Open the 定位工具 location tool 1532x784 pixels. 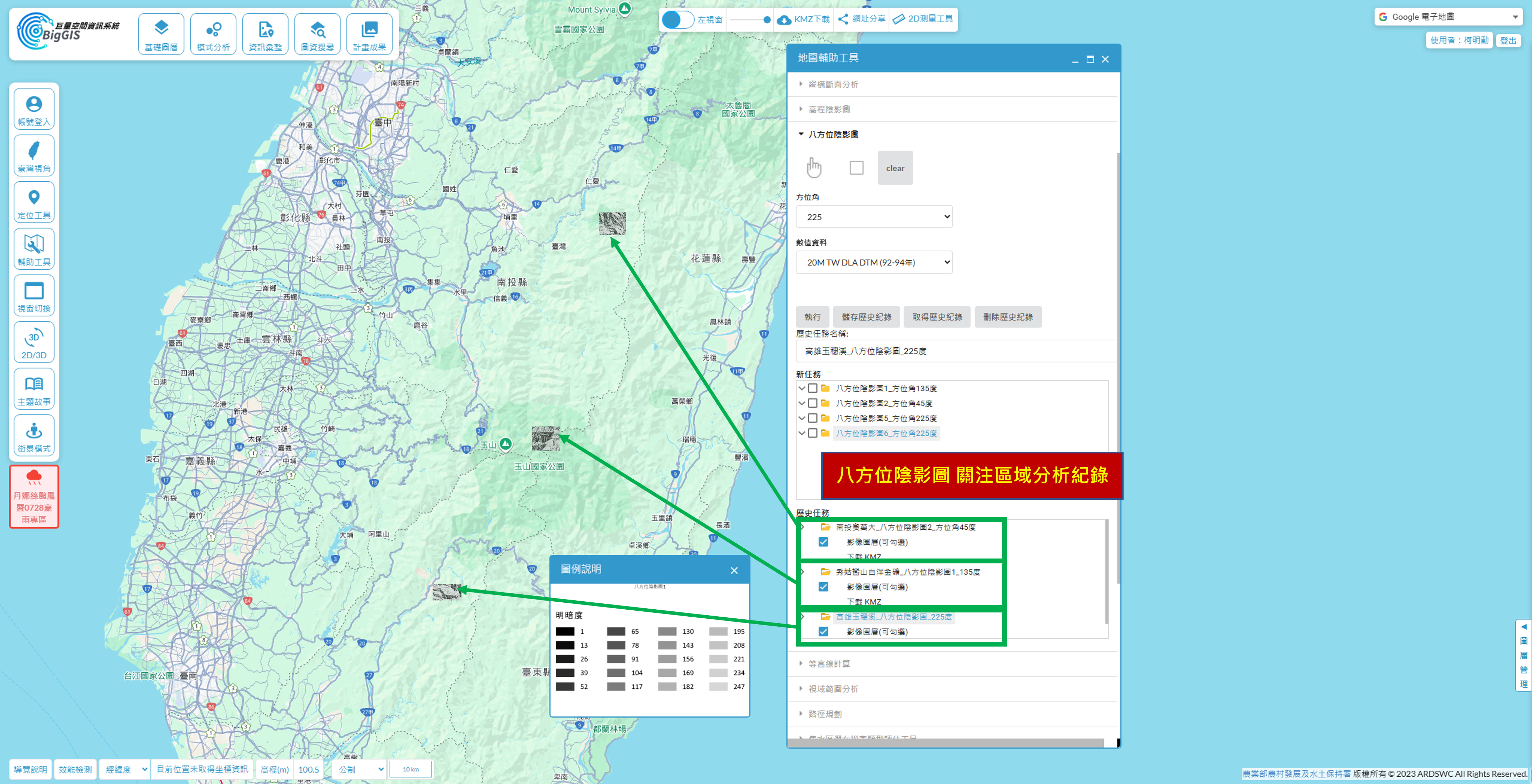pyautogui.click(x=34, y=203)
